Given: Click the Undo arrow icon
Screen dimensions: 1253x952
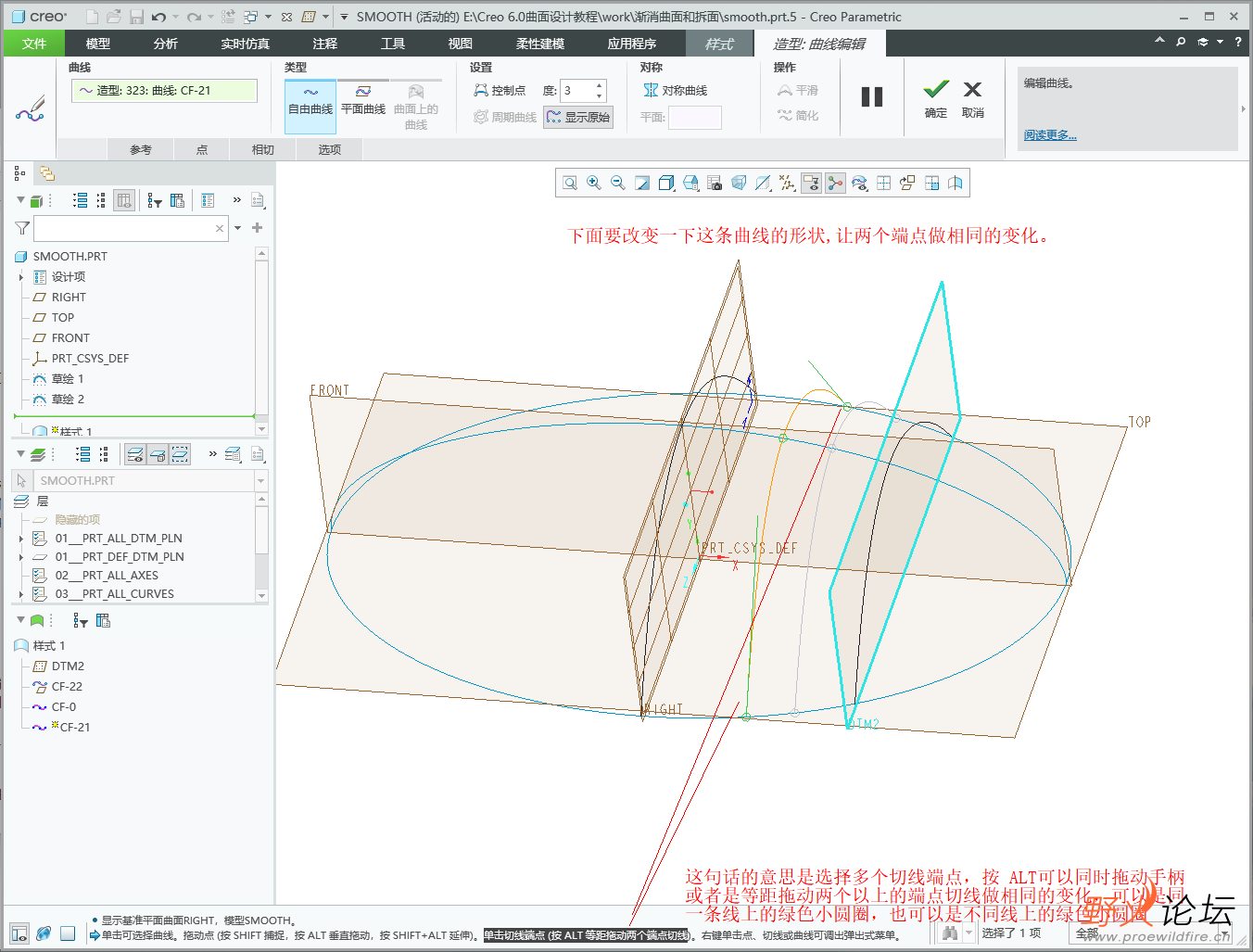Looking at the screenshot, I should [x=158, y=17].
